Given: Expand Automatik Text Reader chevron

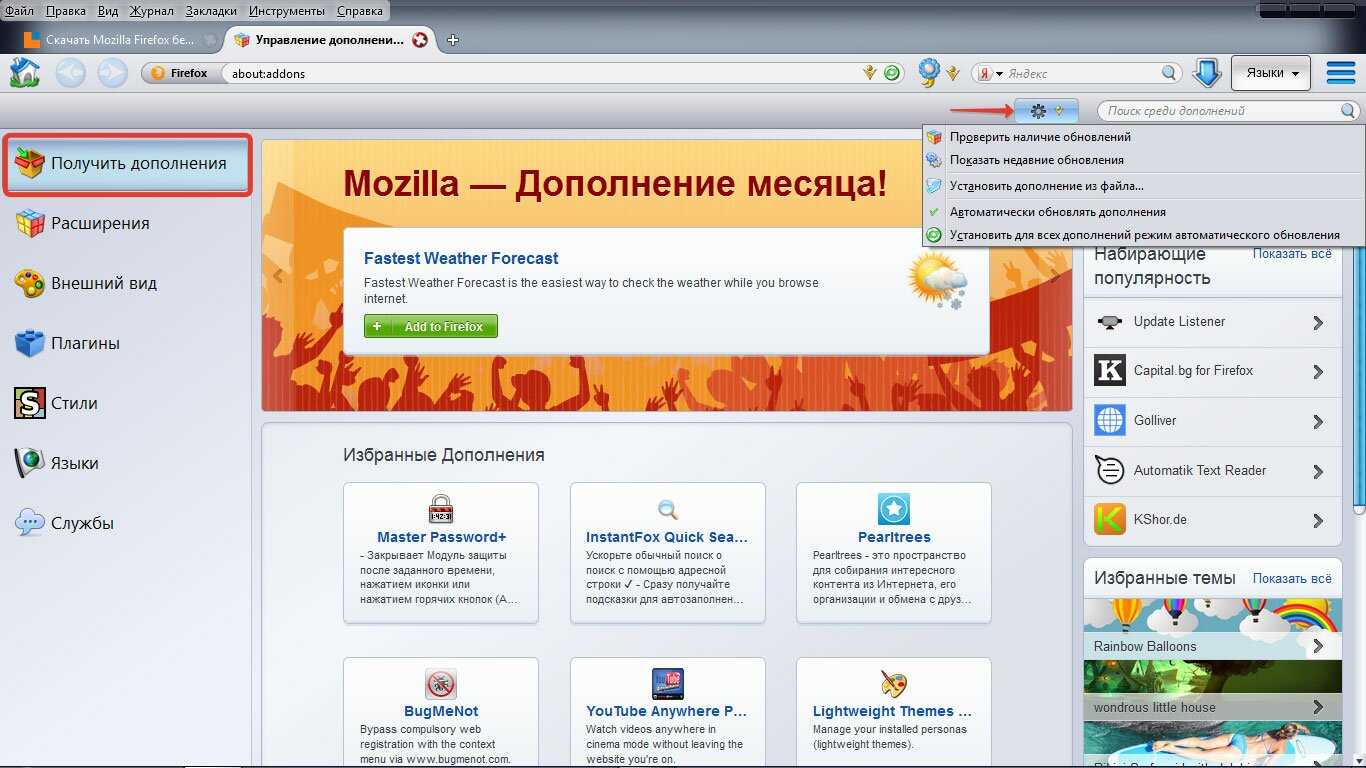Looking at the screenshot, I should tap(1318, 472).
